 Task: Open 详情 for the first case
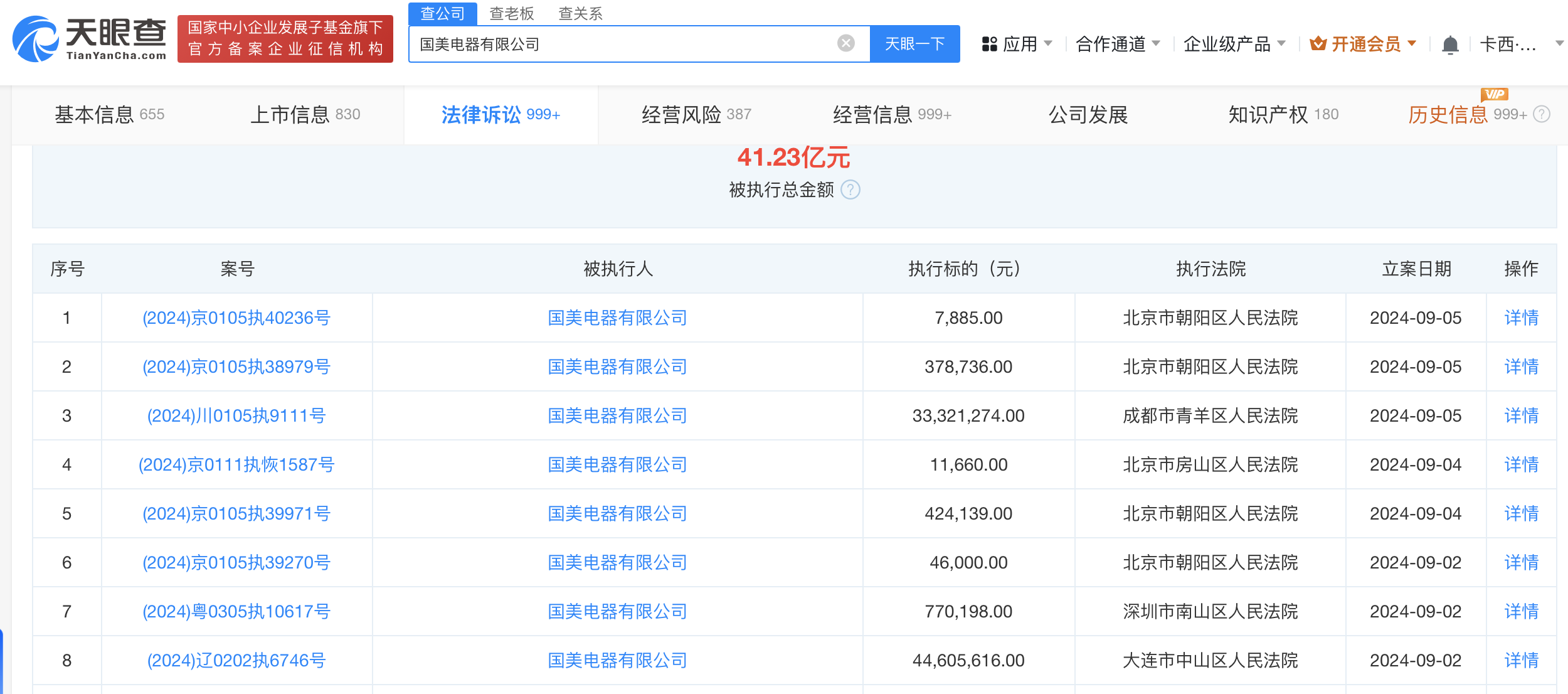tap(1520, 318)
